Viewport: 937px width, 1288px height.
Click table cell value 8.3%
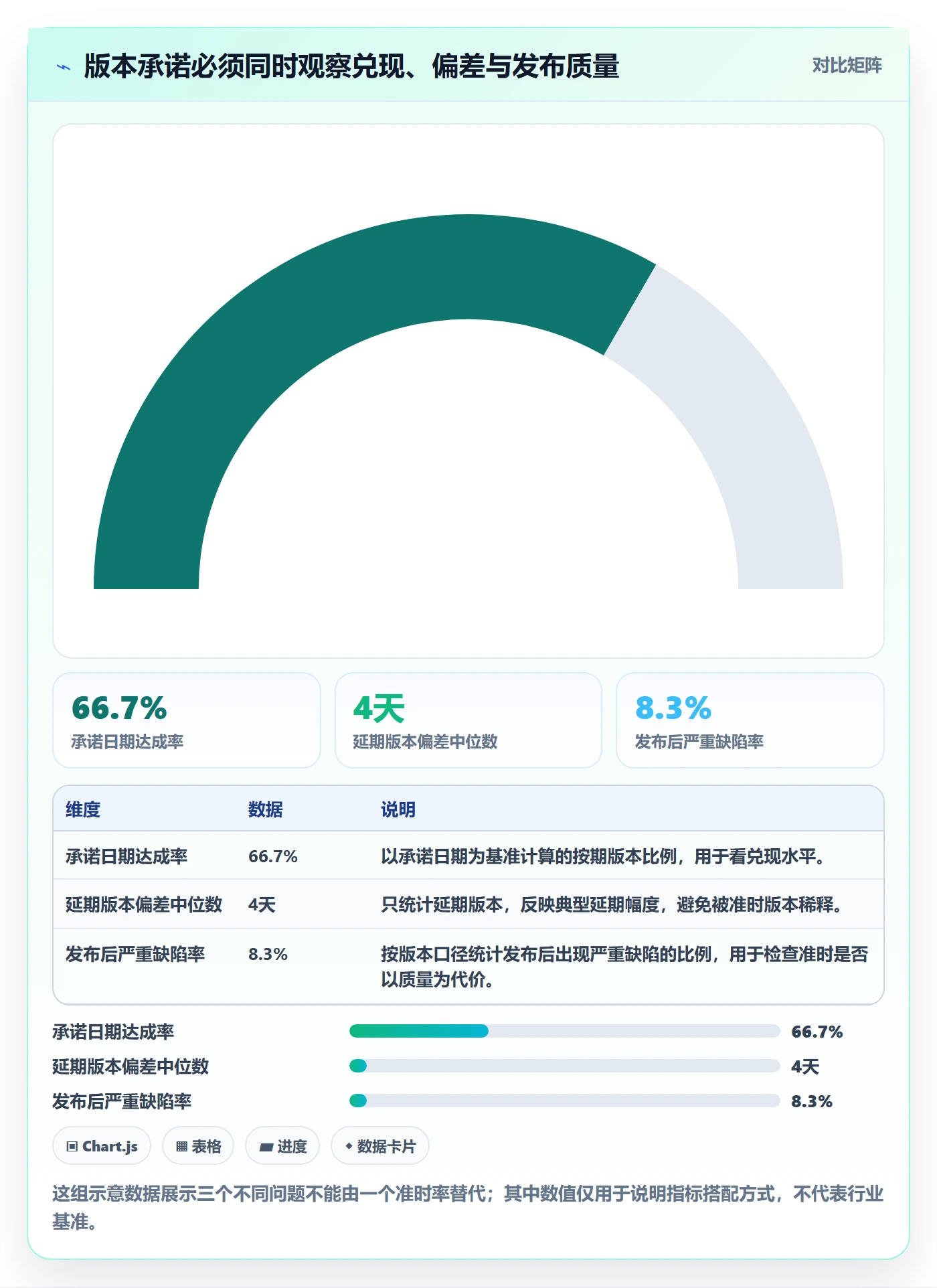(268, 954)
